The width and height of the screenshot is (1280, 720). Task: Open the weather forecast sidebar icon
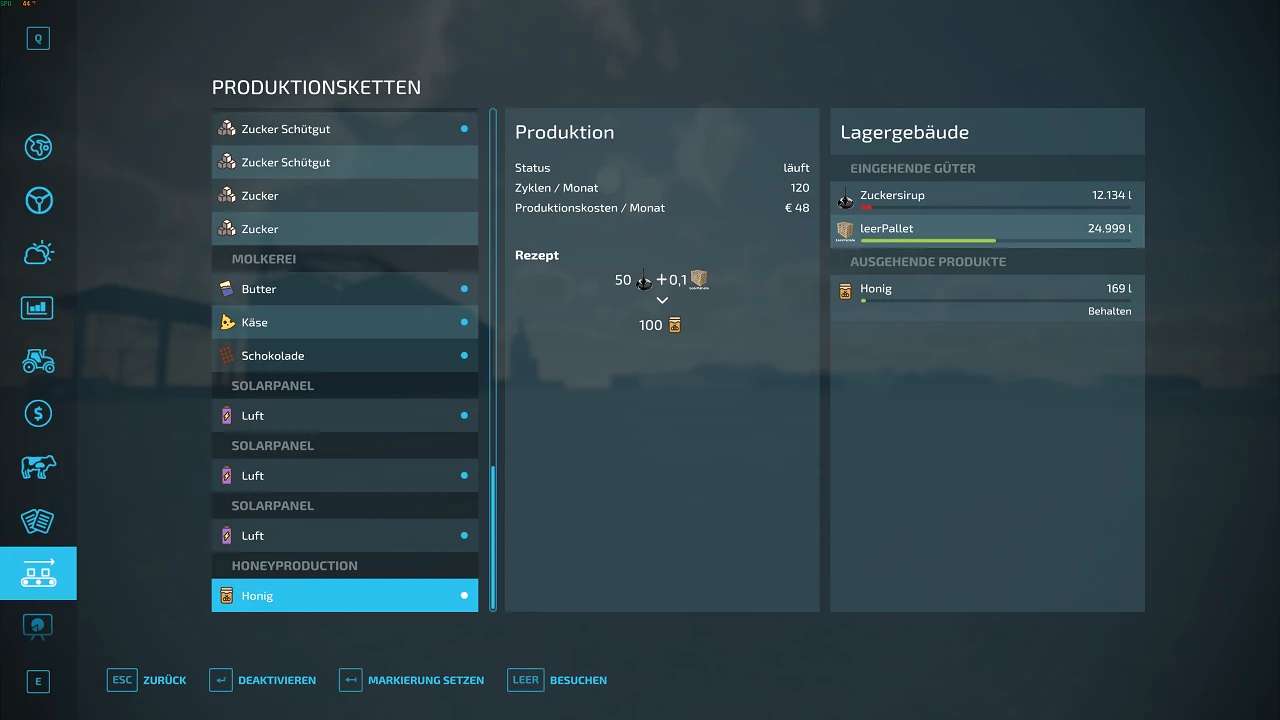[38, 253]
